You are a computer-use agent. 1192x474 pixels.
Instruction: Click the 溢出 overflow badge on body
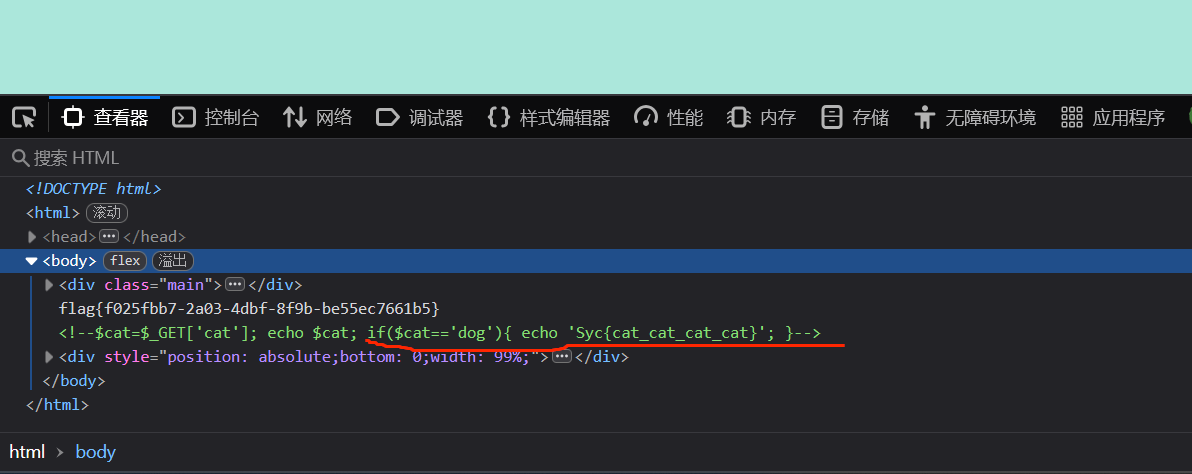point(173,261)
